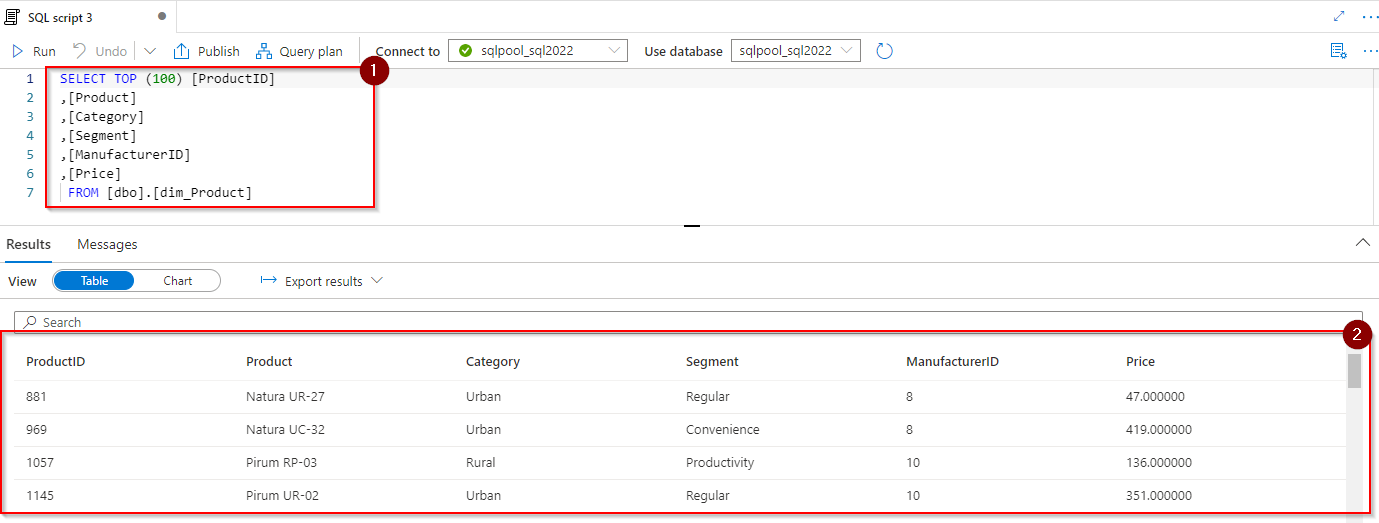Expand the Export results menu
This screenshot has height=523, width=1379.
click(x=322, y=281)
